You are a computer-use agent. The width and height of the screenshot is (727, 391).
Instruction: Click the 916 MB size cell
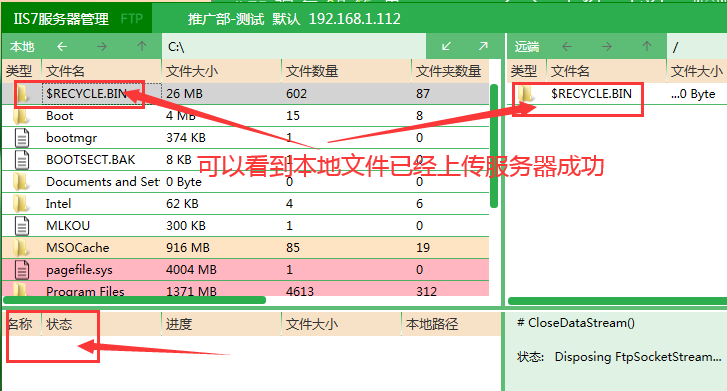pos(188,248)
